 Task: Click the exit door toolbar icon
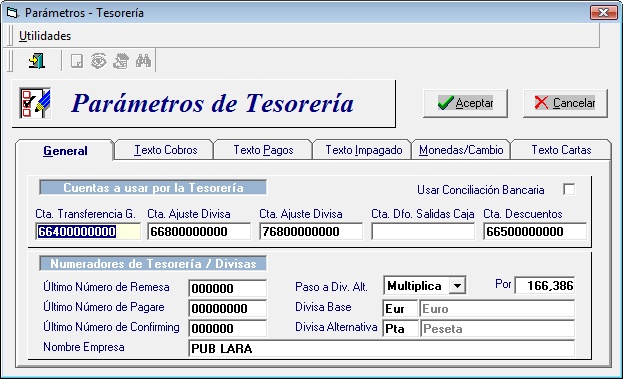pos(37,61)
